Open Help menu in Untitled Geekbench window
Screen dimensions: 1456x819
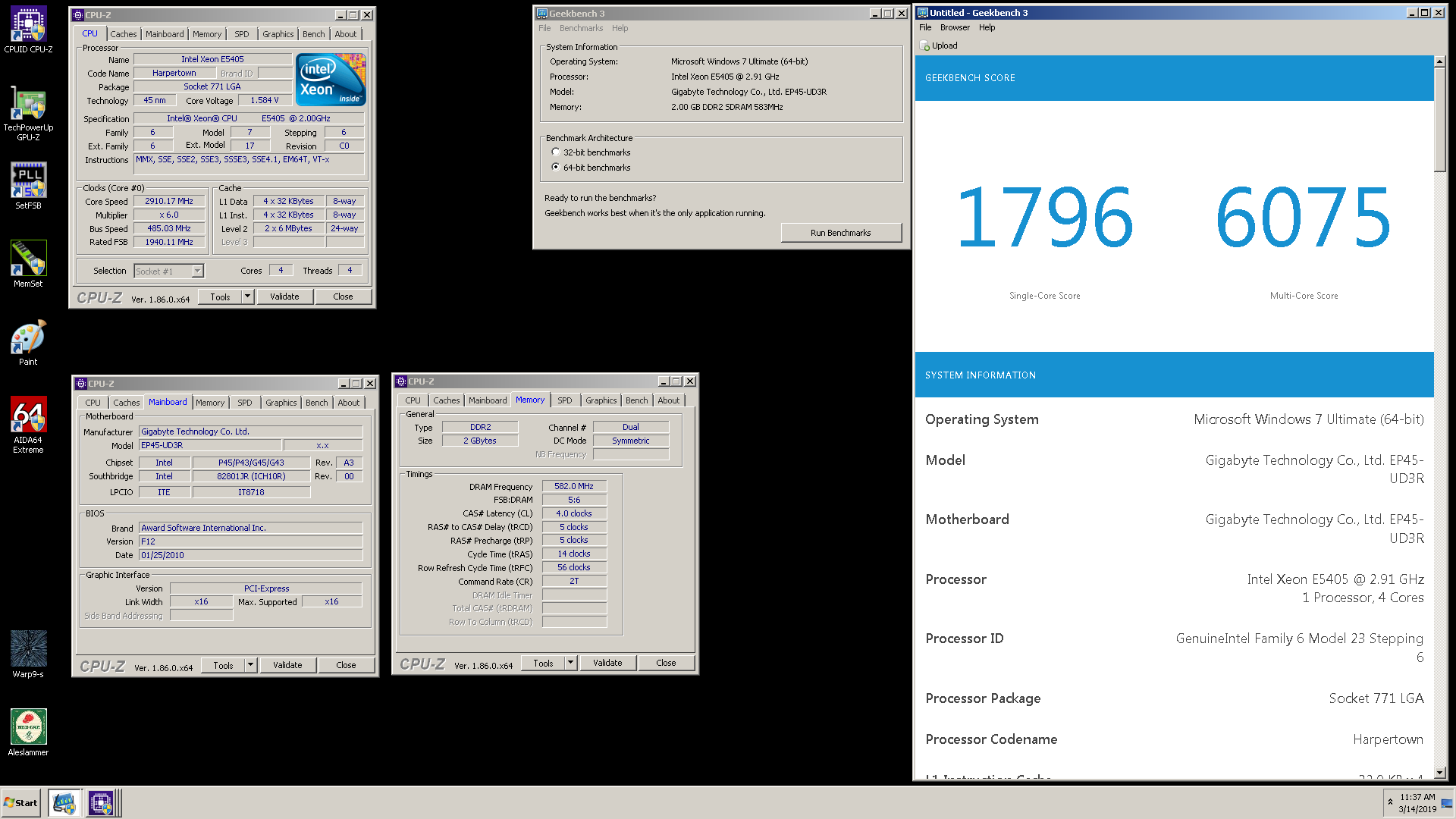click(x=987, y=27)
